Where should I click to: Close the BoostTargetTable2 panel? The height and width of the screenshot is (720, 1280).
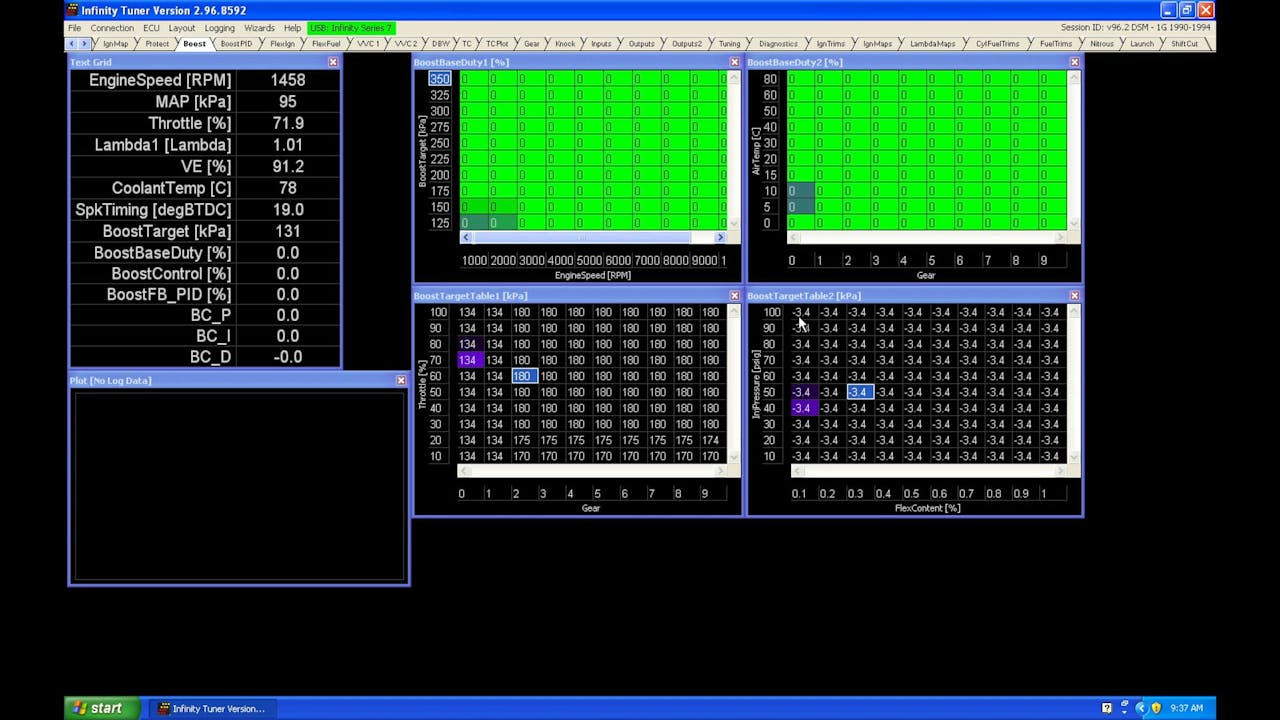pyautogui.click(x=1075, y=296)
